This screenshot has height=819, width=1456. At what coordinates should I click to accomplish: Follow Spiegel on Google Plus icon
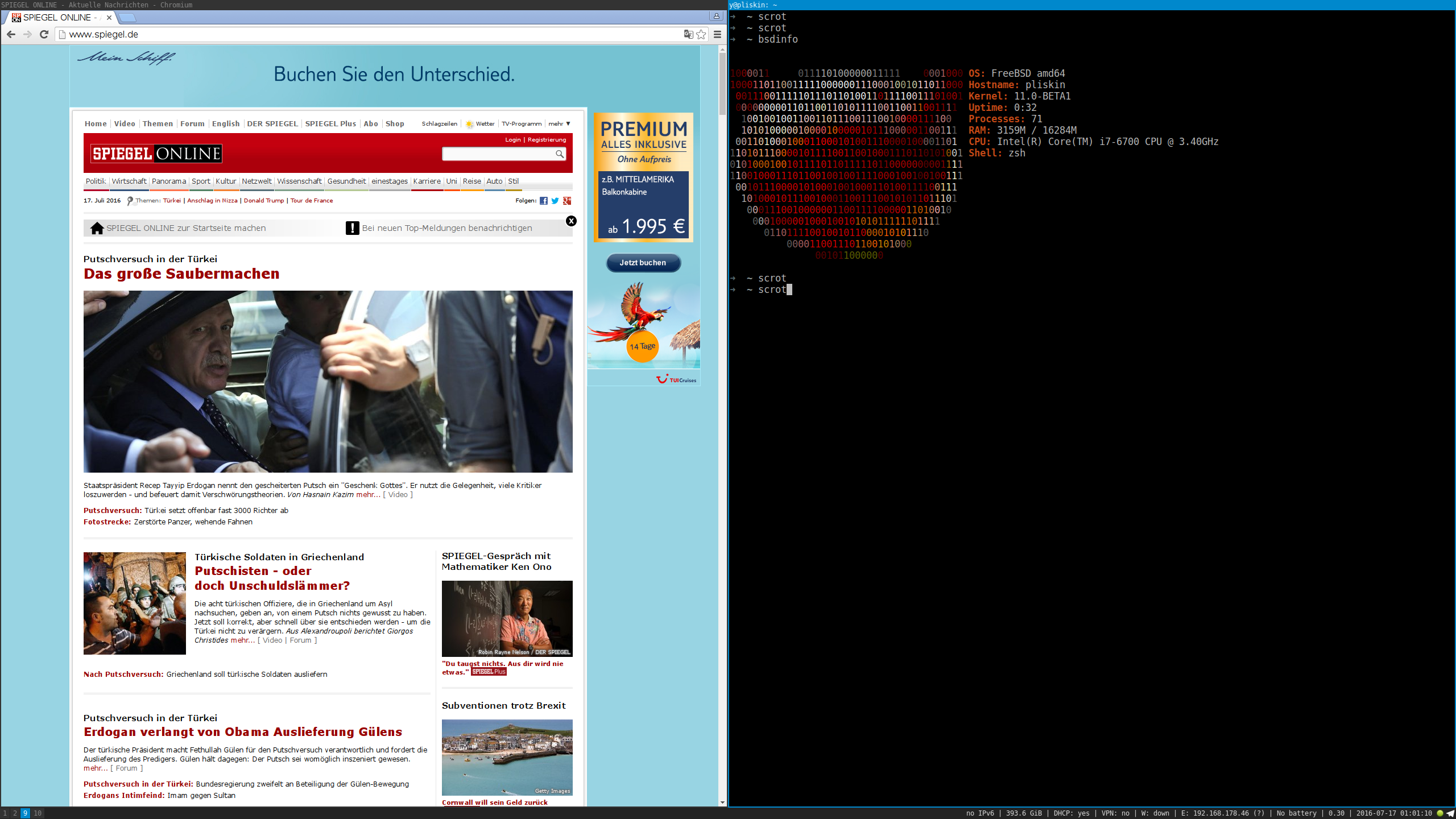click(x=567, y=201)
